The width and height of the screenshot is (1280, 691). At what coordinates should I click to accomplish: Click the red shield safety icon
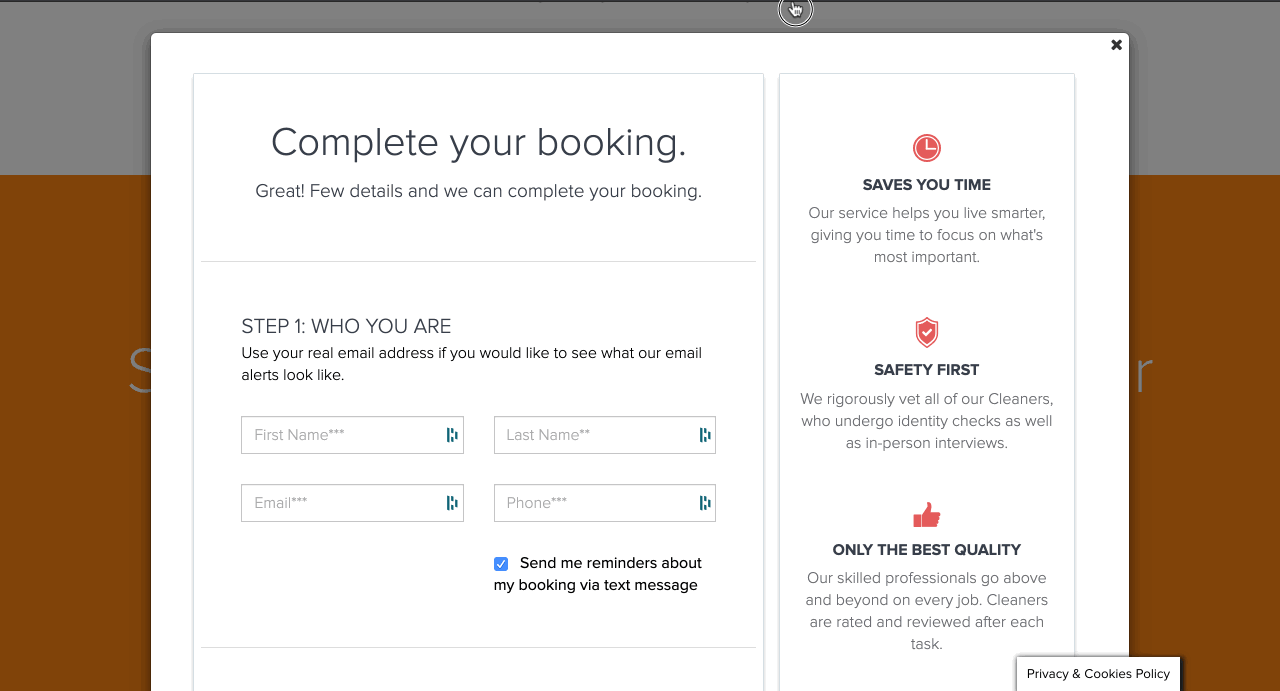coord(927,332)
